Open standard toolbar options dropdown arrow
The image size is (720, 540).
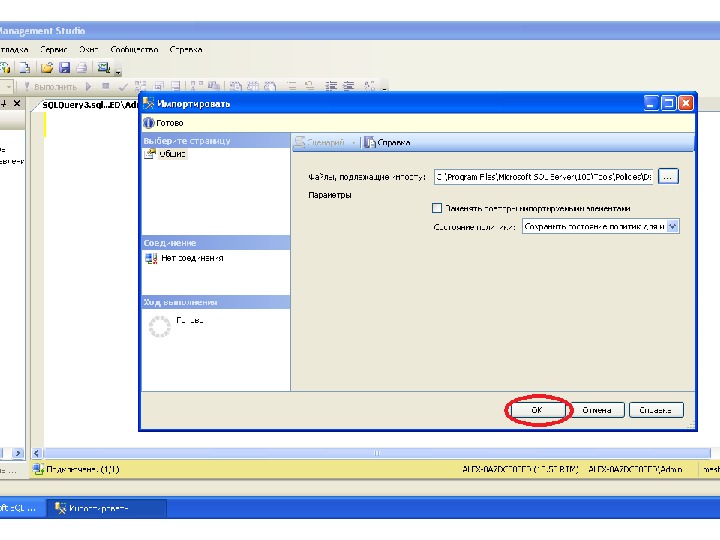click(118, 71)
